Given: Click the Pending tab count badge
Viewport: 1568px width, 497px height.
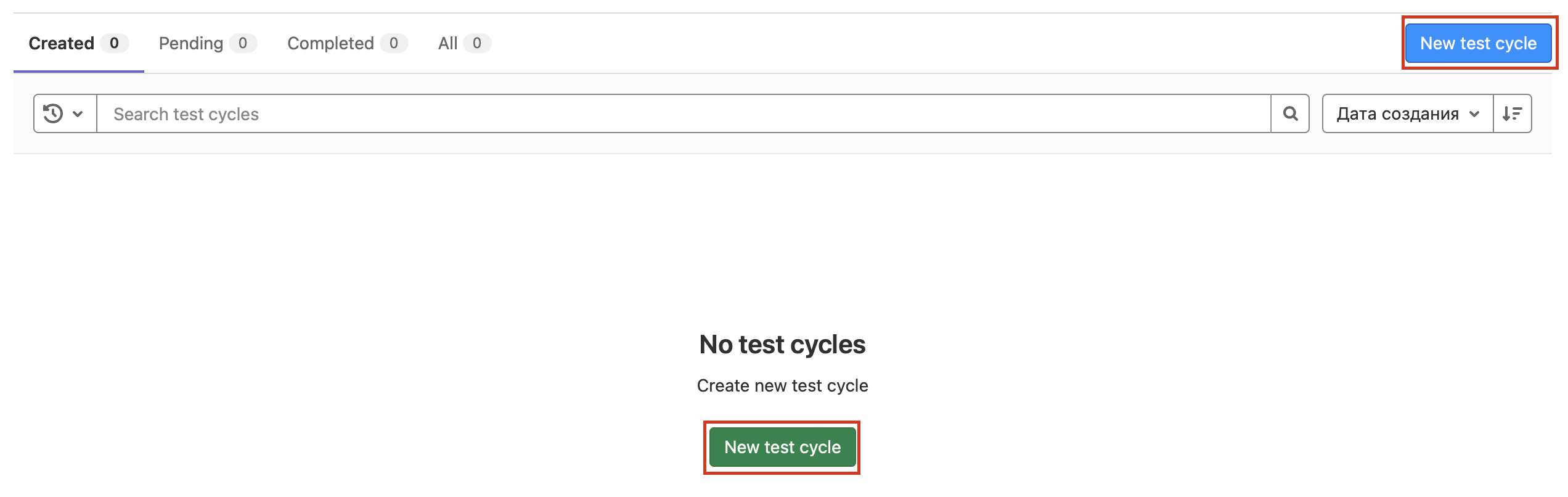Looking at the screenshot, I should [x=243, y=43].
